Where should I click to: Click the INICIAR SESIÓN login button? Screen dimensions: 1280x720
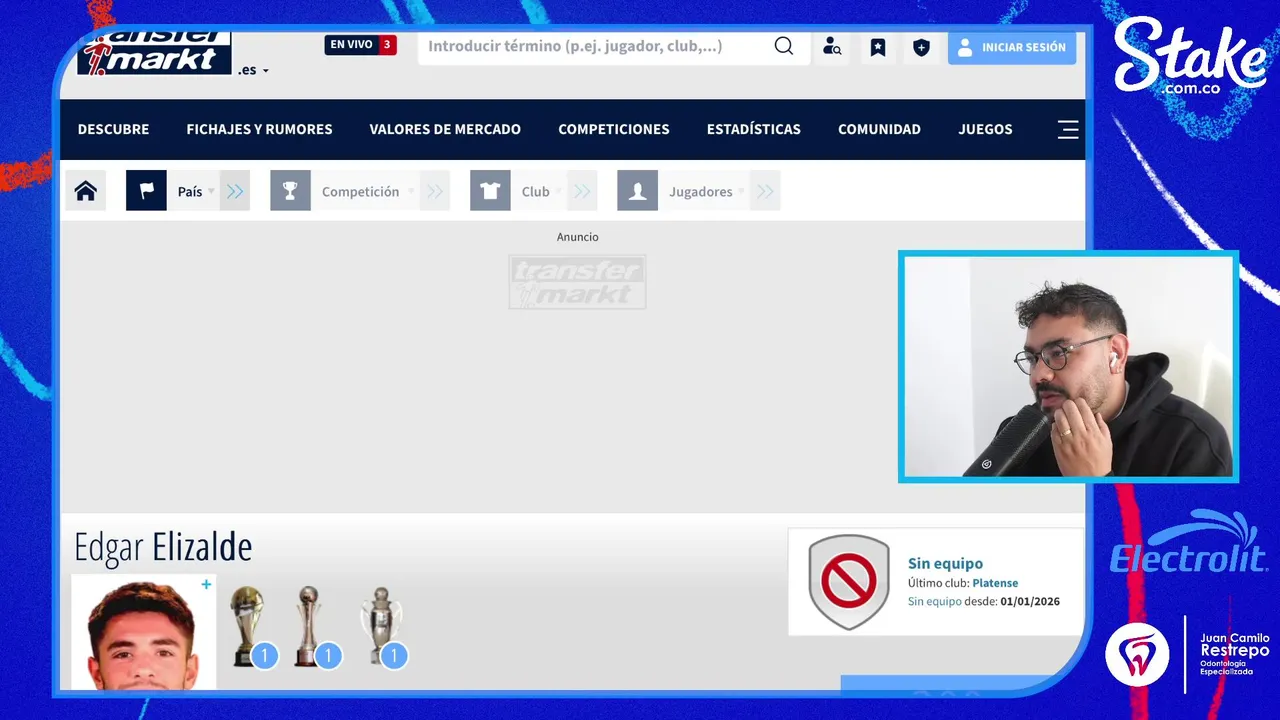pos(1012,47)
